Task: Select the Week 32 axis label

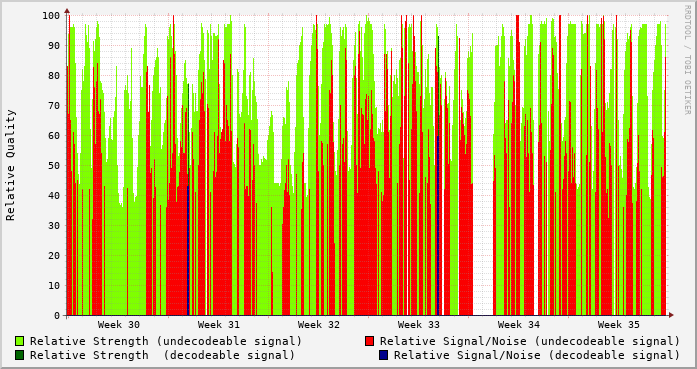Action: pyautogui.click(x=318, y=325)
